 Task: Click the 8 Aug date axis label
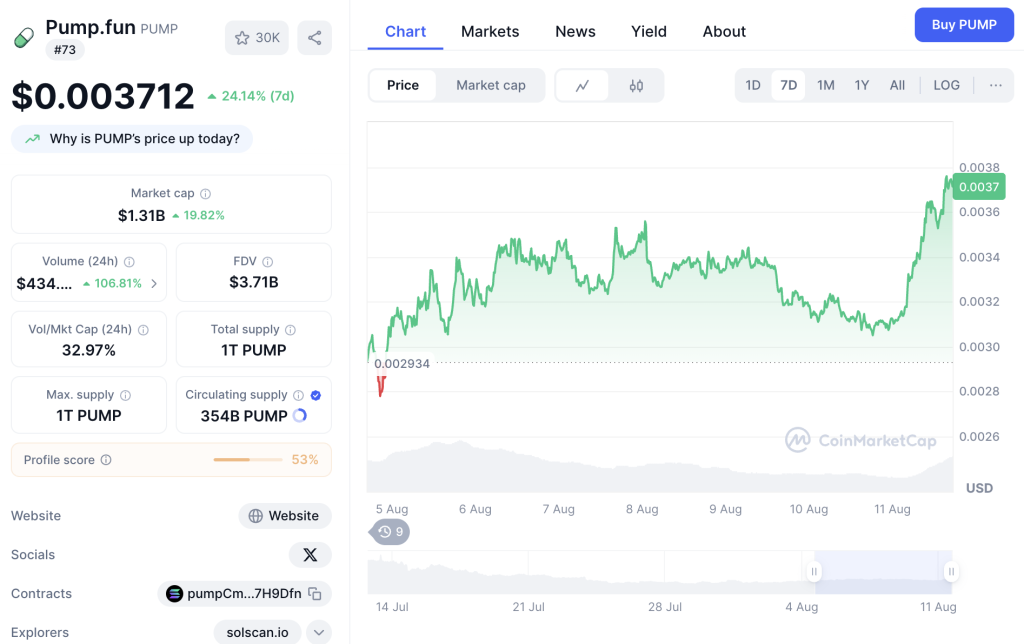pyautogui.click(x=642, y=509)
